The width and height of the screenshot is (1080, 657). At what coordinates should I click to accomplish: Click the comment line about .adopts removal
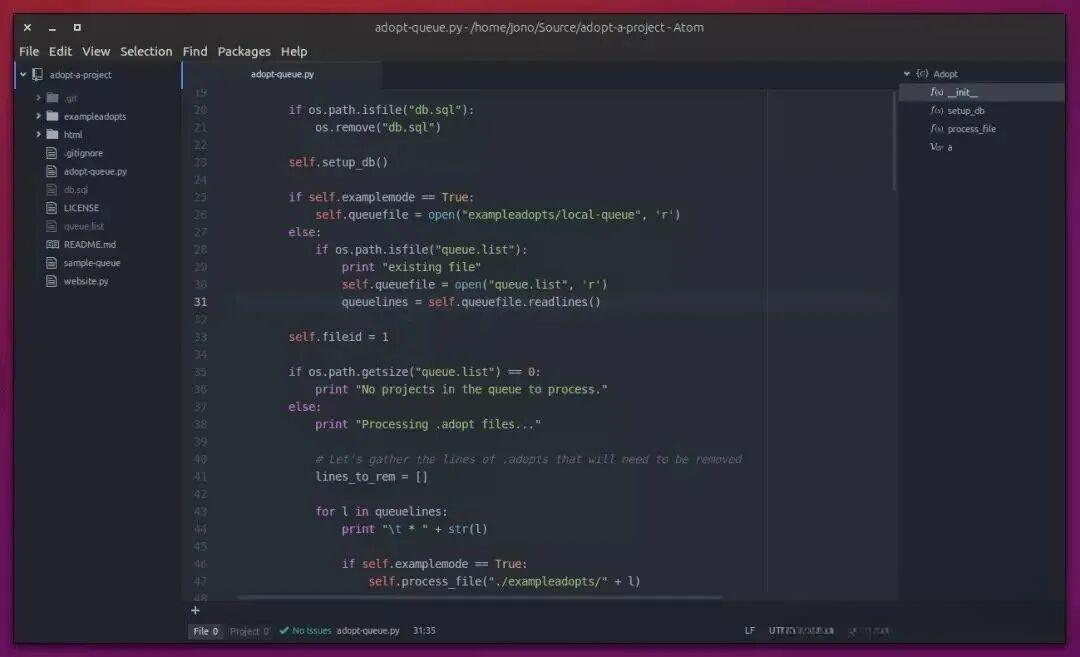click(528, 459)
